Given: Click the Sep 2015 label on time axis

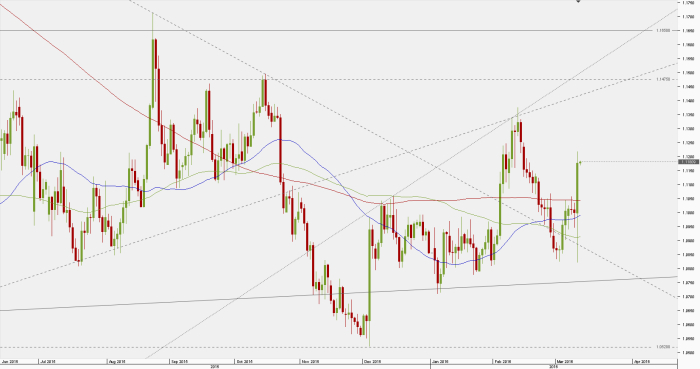Looking at the screenshot, I should [179, 361].
